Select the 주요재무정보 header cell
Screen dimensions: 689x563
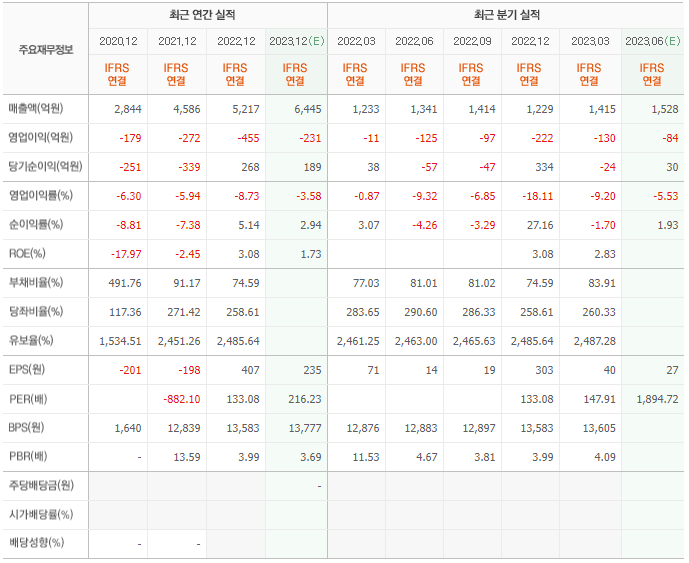[x=46, y=50]
